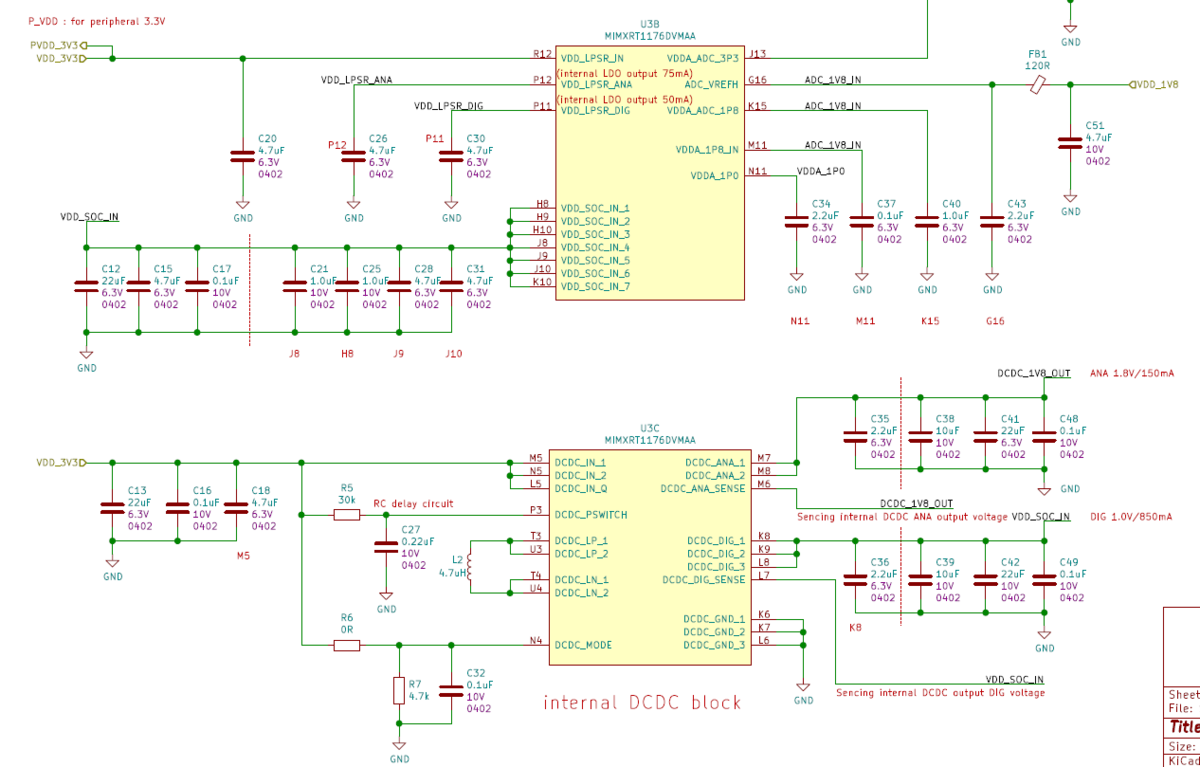
Task: Select capacitor C17 symbol
Action: (x=198, y=285)
